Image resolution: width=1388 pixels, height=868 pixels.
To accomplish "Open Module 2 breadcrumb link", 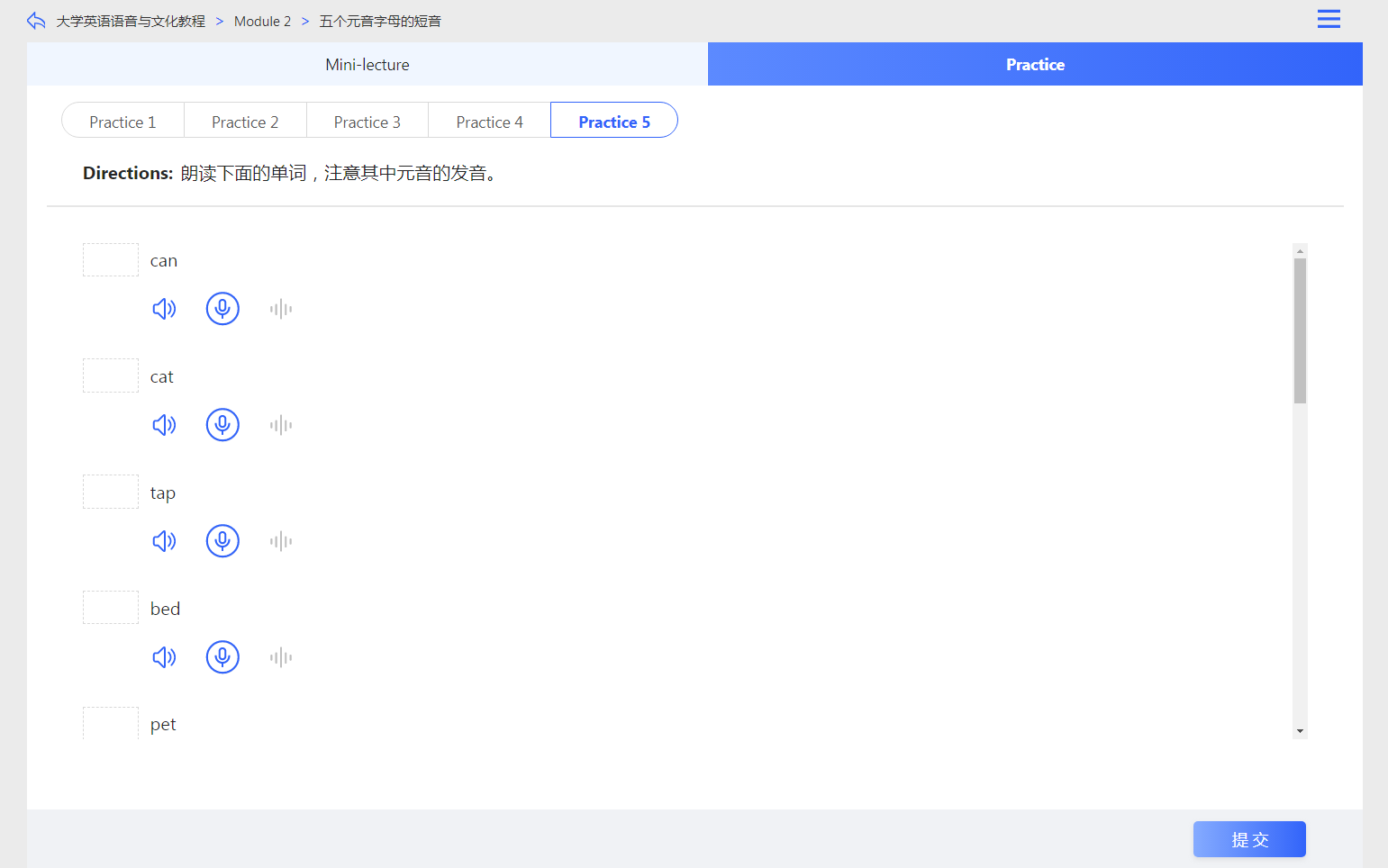I will click(262, 22).
